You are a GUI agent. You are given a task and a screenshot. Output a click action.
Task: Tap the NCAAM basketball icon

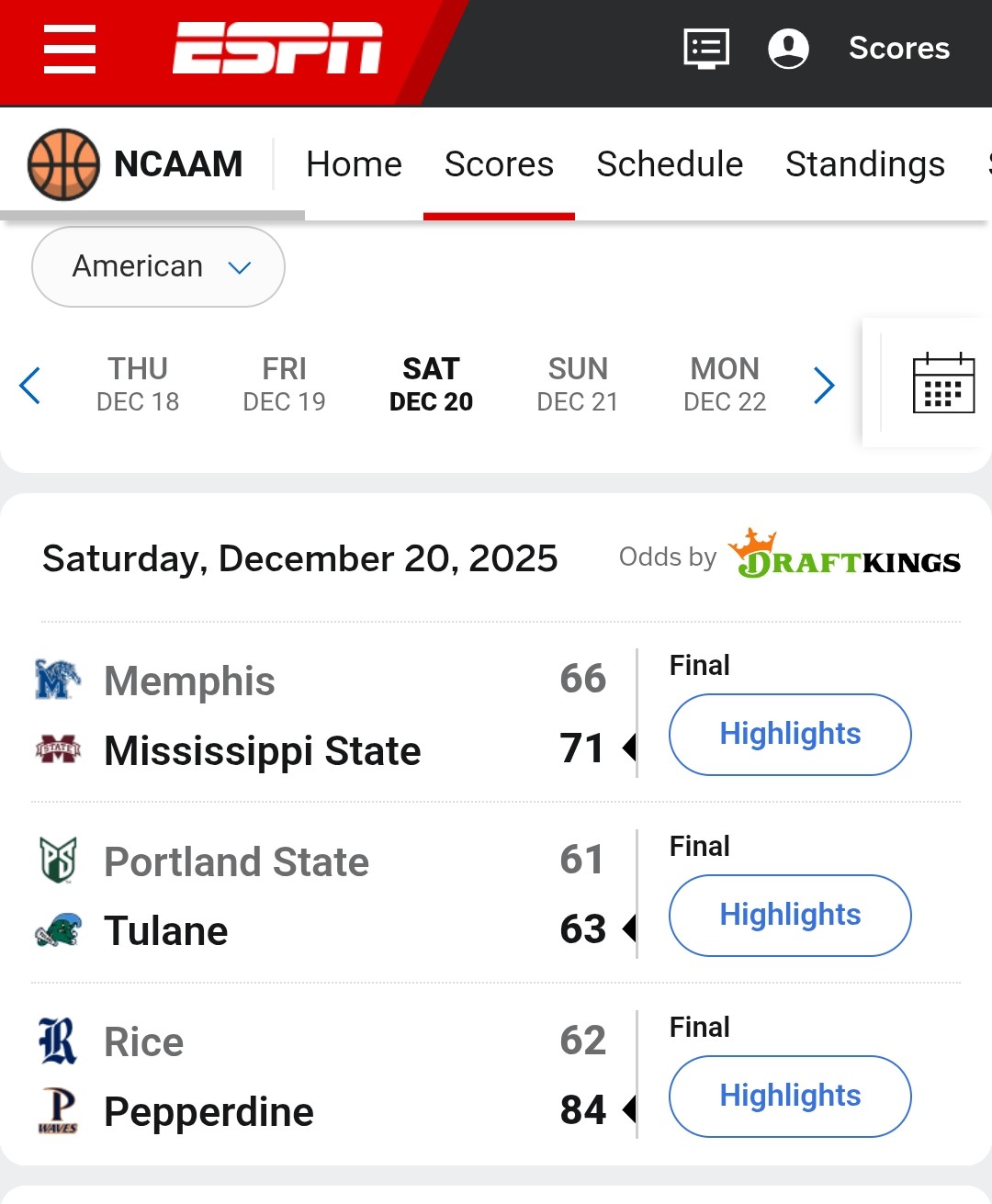63,164
